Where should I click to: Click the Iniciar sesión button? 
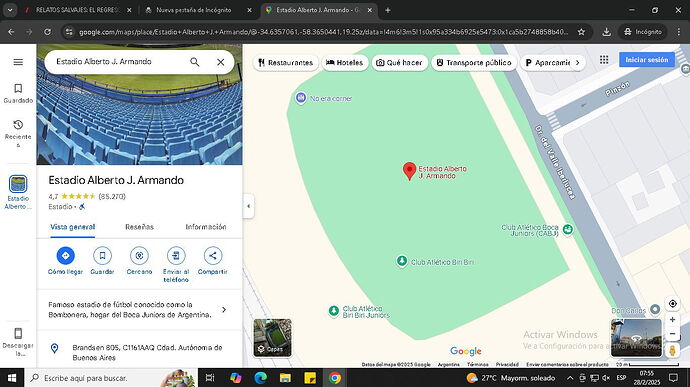click(647, 59)
